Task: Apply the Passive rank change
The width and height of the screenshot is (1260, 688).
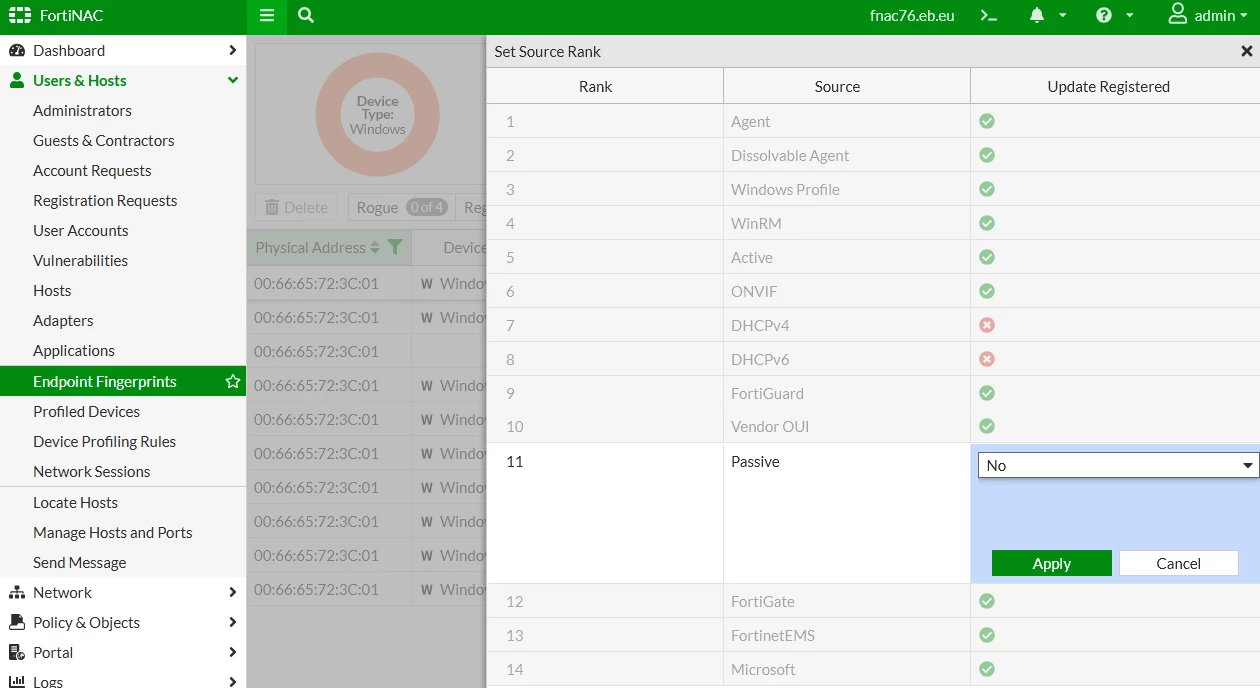Action: coord(1051,563)
